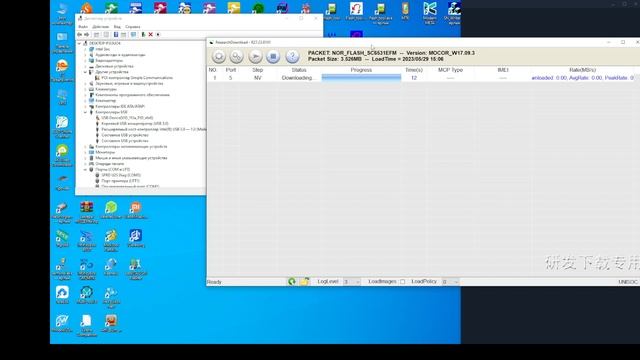The width and height of the screenshot is (640, 360).
Task: Expand the Видеоадаптеры category
Action: tap(86, 60)
